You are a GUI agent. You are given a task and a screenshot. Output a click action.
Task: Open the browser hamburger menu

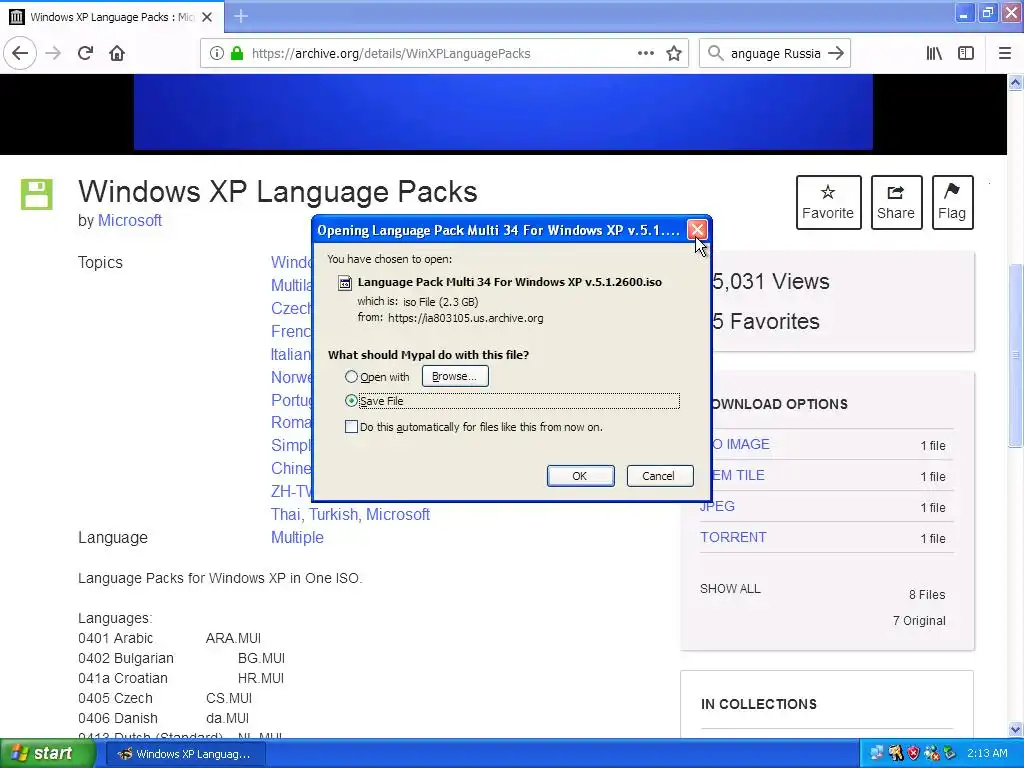[1005, 54]
